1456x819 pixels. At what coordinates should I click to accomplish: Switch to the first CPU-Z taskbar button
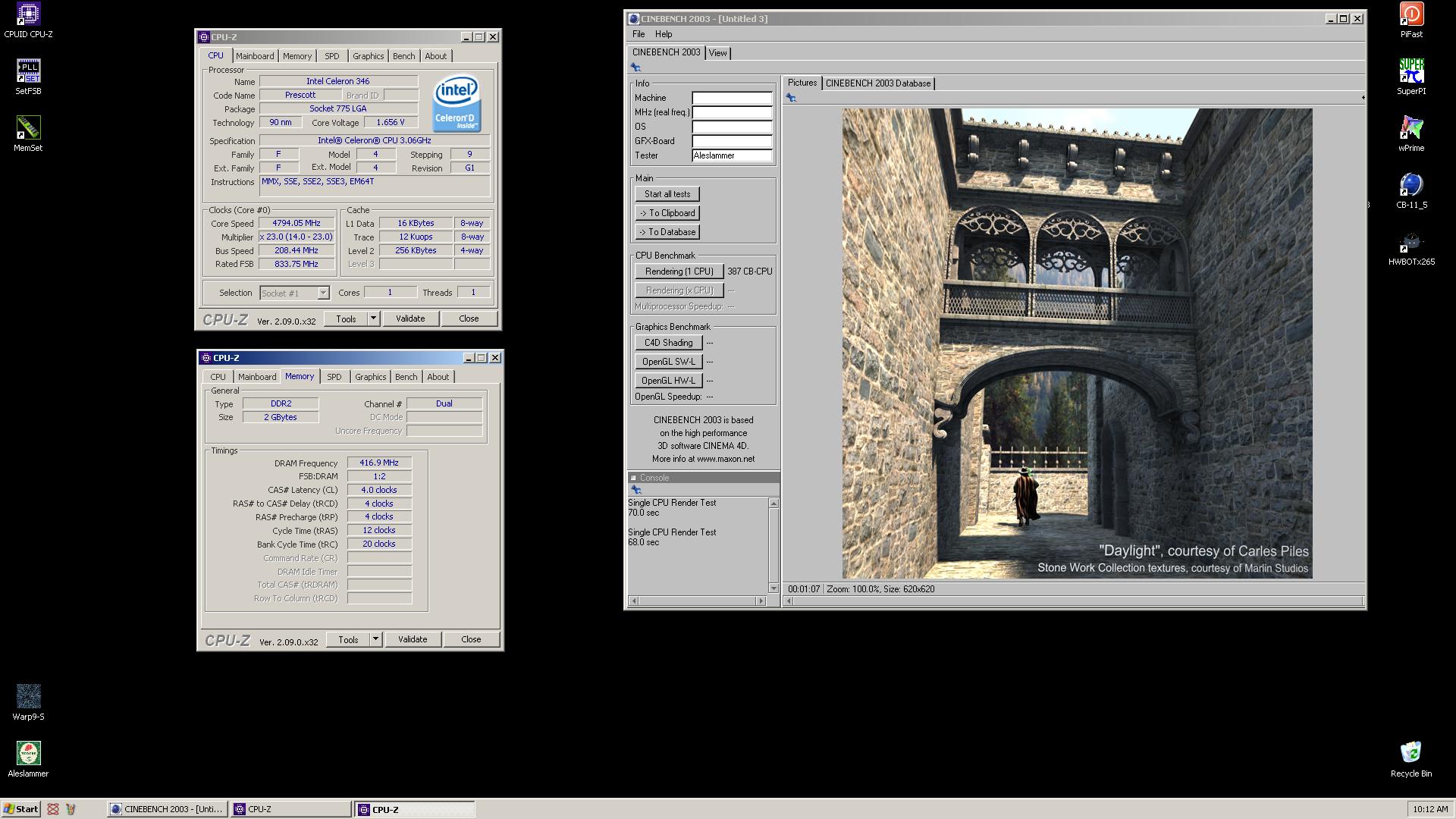[x=291, y=809]
